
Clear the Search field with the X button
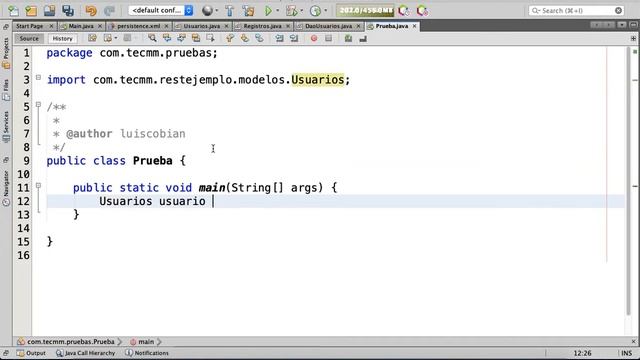(618, 11)
